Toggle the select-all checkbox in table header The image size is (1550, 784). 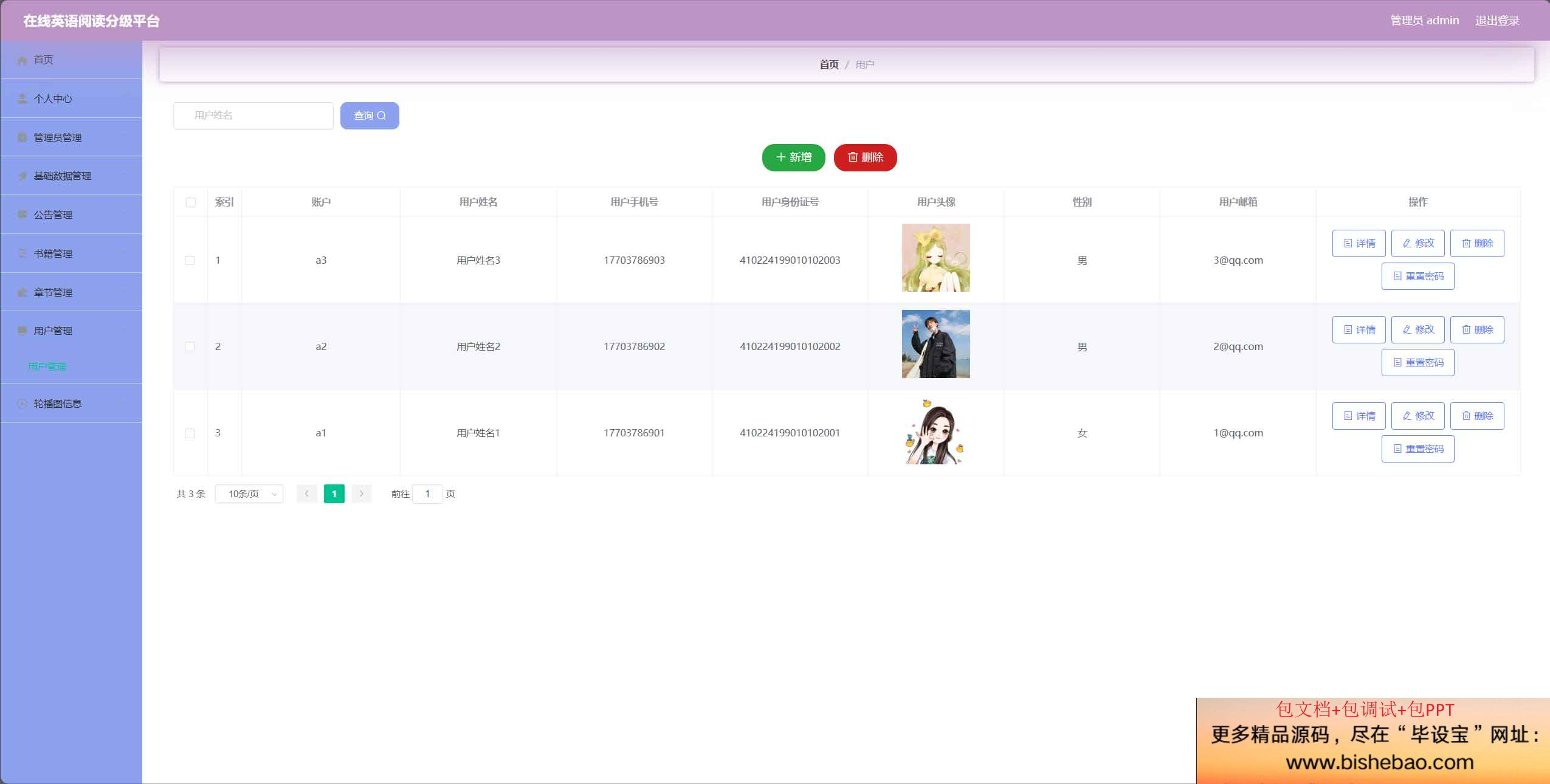191,202
